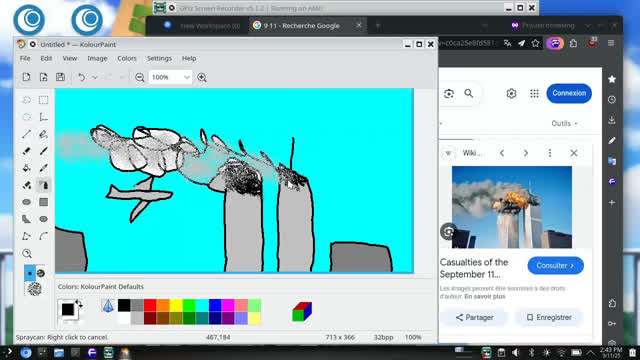
Task: Open the Edit menu
Action: (x=46, y=58)
